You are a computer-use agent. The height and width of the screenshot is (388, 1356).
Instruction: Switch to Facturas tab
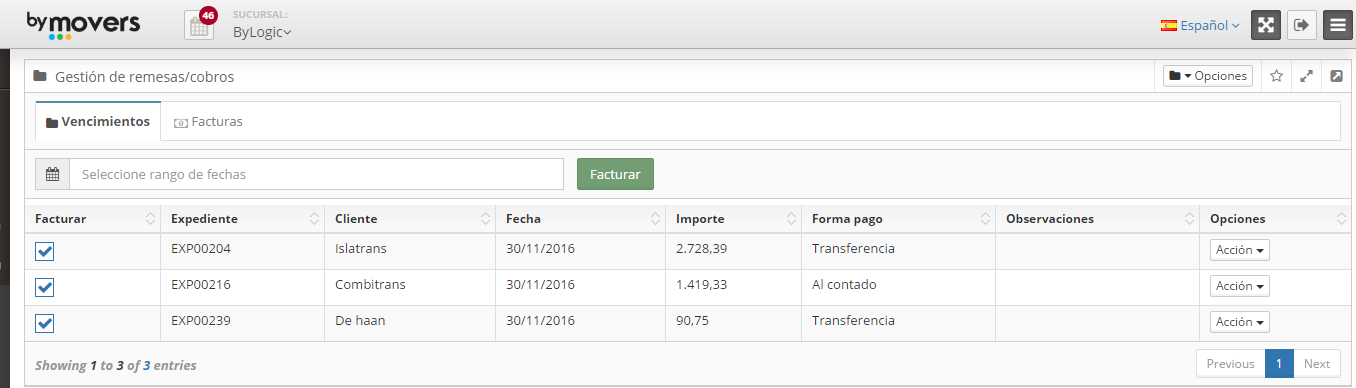(208, 122)
